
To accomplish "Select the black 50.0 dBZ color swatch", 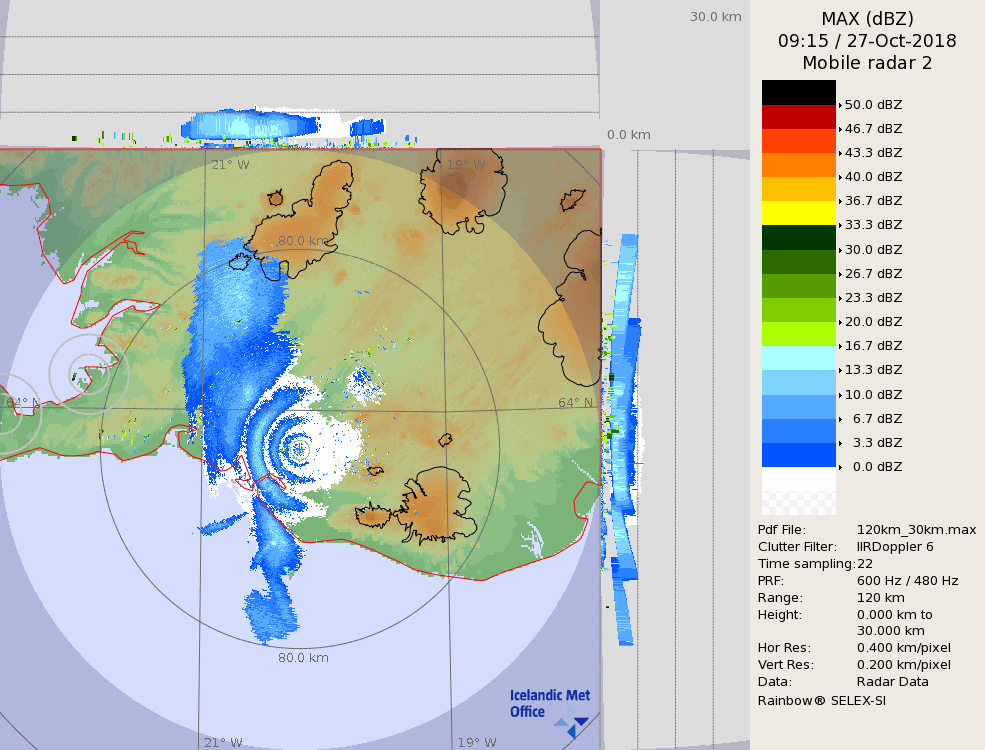I will tap(798, 92).
